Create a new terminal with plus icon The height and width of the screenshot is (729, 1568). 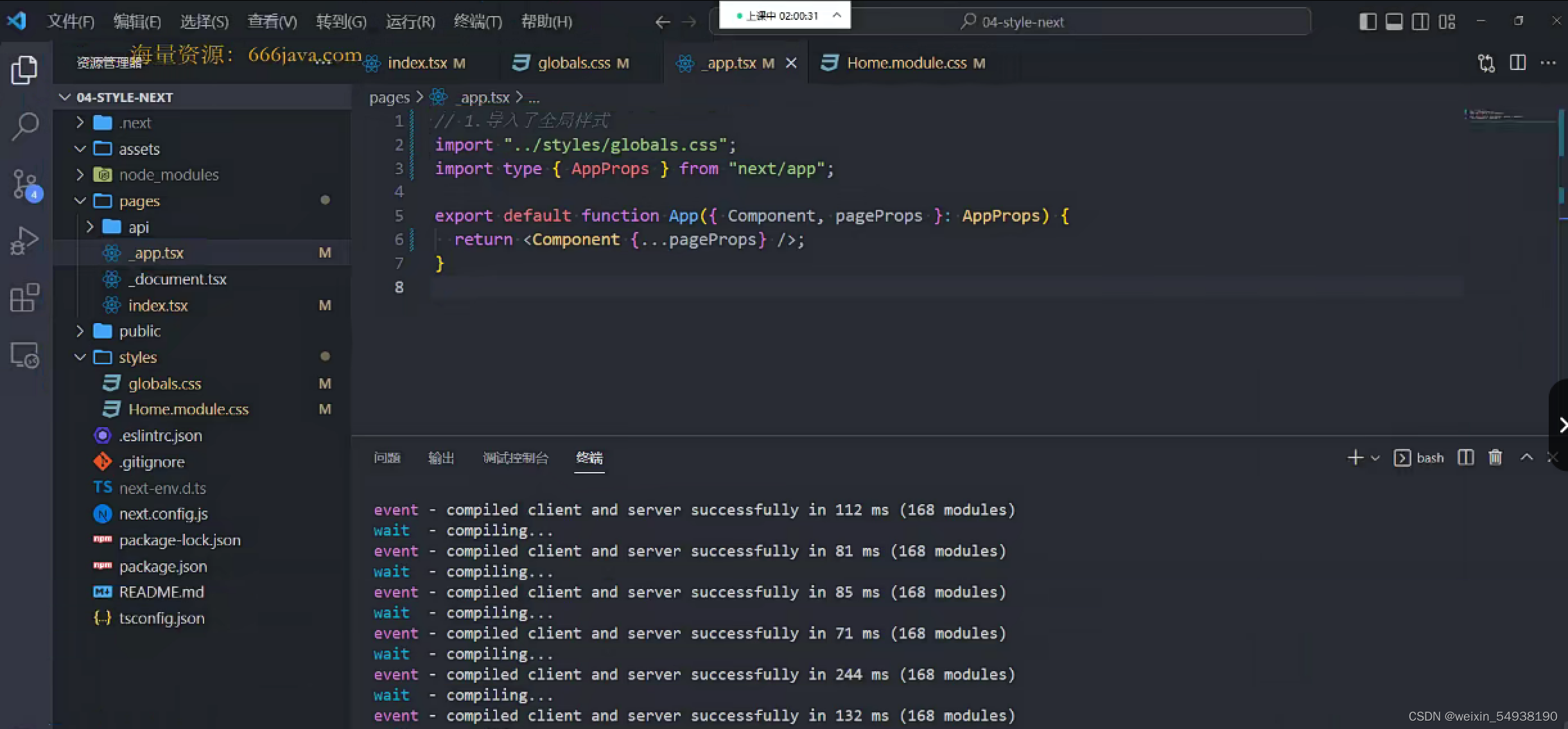click(1355, 457)
